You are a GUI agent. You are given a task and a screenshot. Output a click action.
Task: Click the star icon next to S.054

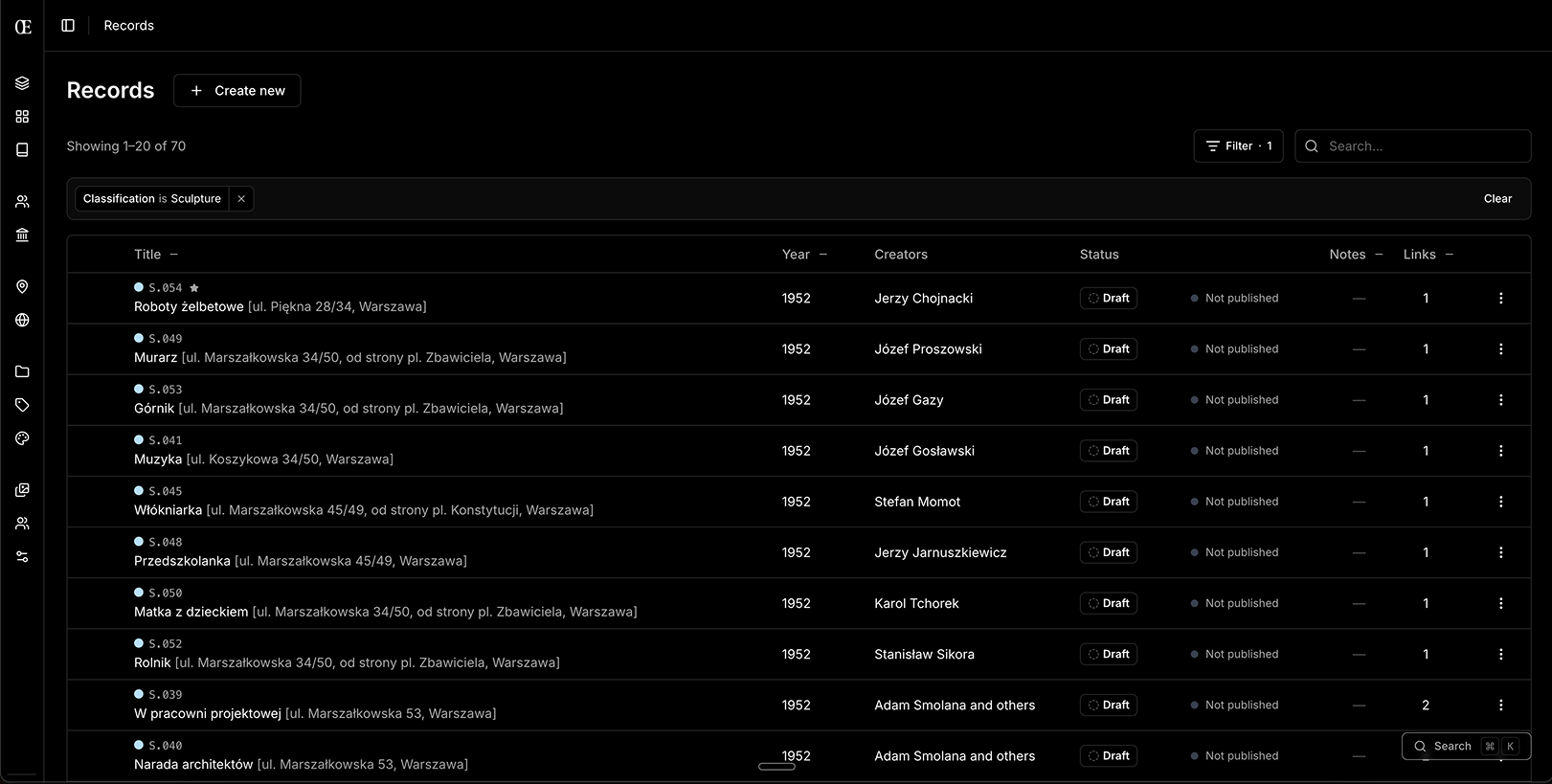[x=194, y=288]
